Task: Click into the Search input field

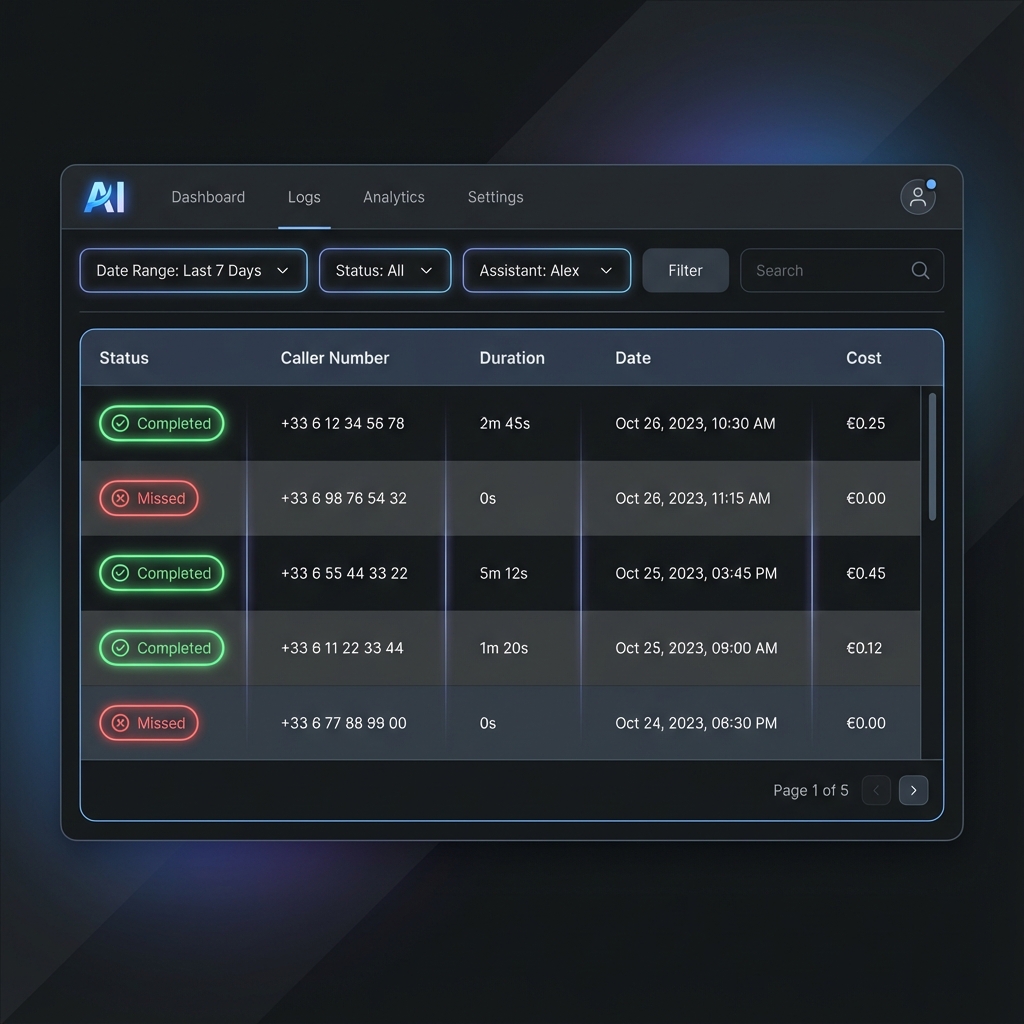Action: [x=825, y=271]
